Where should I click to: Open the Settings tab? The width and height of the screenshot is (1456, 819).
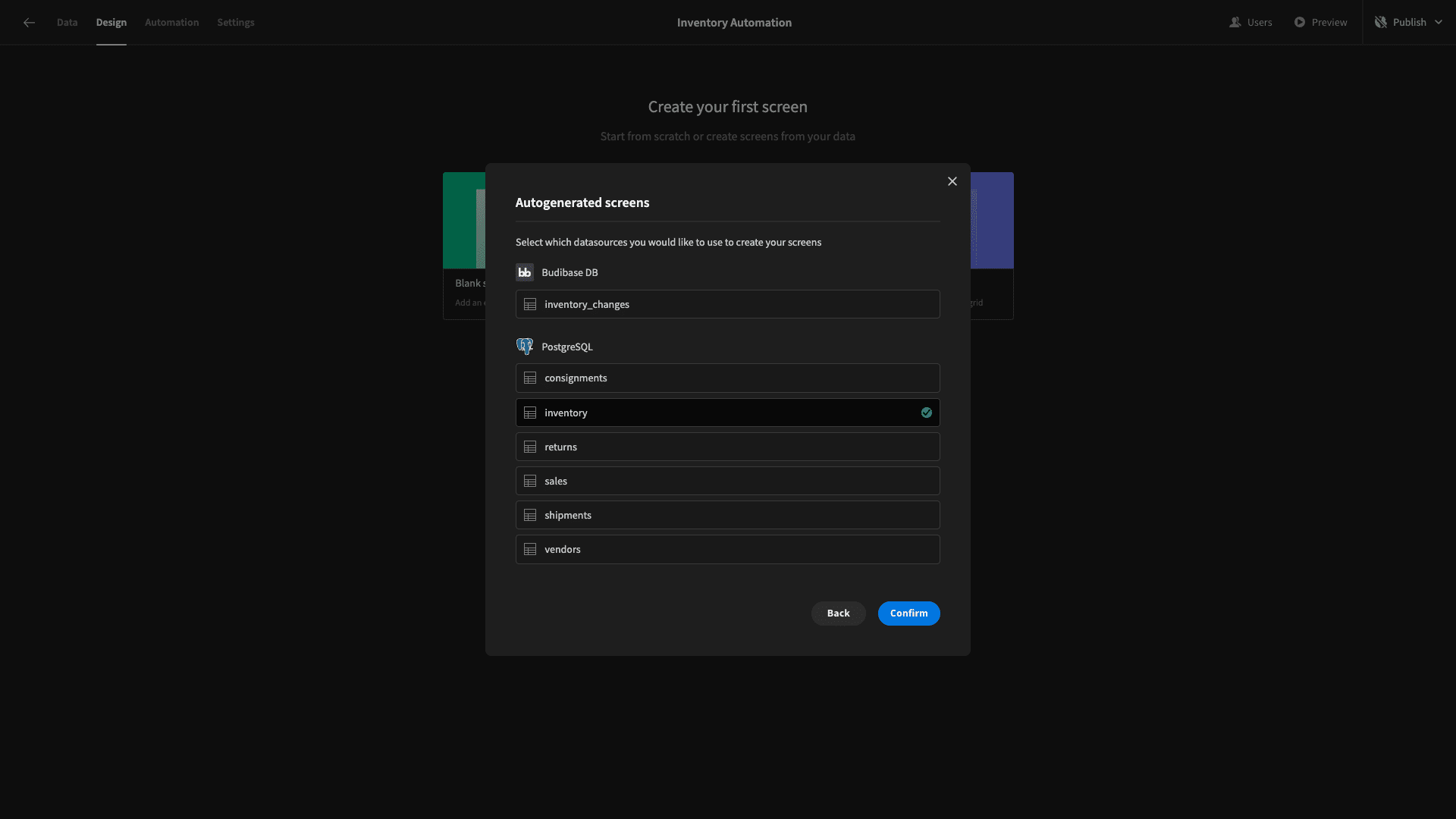point(236,23)
